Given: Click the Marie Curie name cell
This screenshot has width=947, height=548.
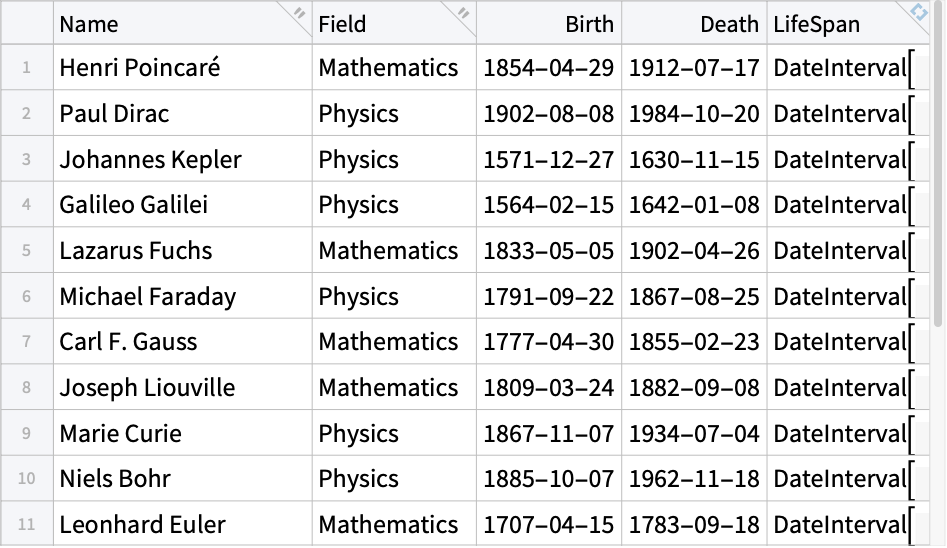Looking at the screenshot, I should pos(183,433).
